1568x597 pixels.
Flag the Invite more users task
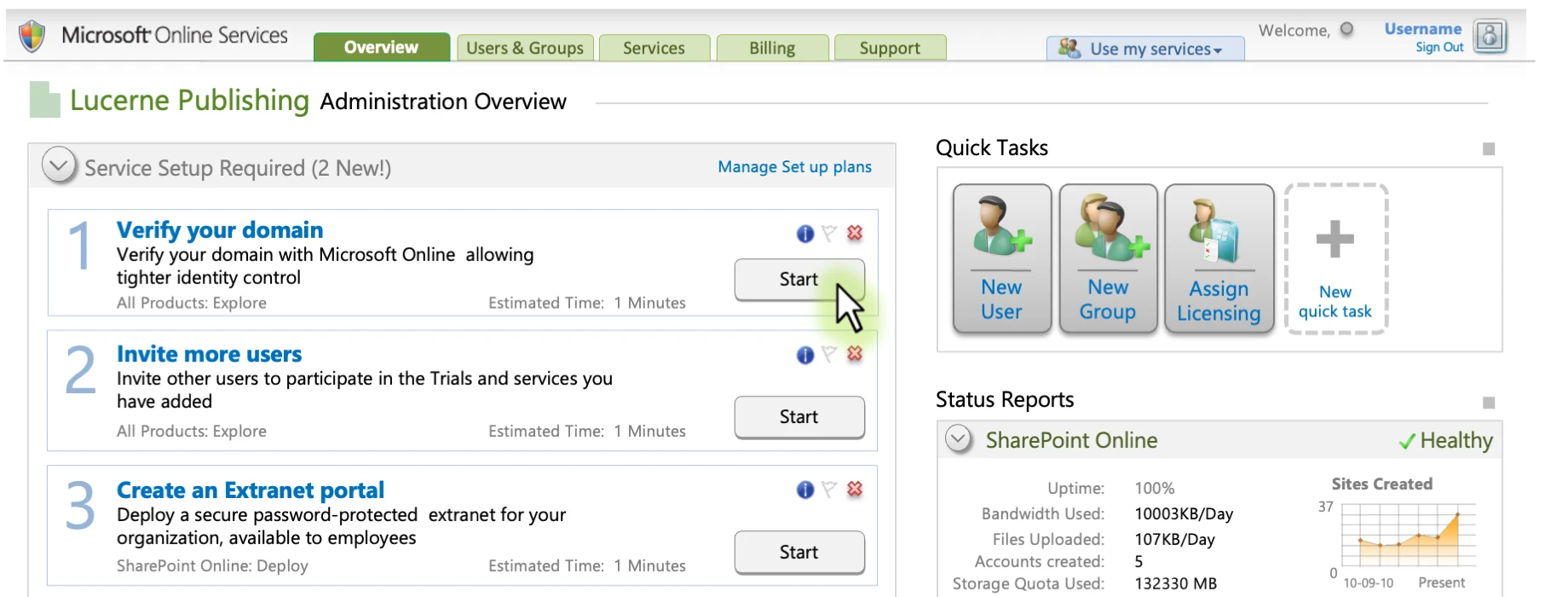829,354
